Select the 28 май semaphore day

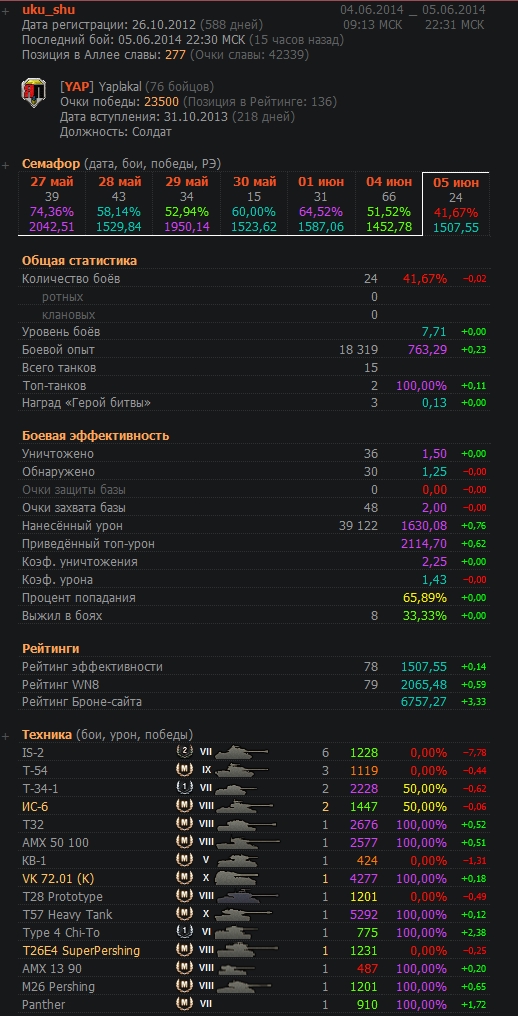(x=120, y=204)
